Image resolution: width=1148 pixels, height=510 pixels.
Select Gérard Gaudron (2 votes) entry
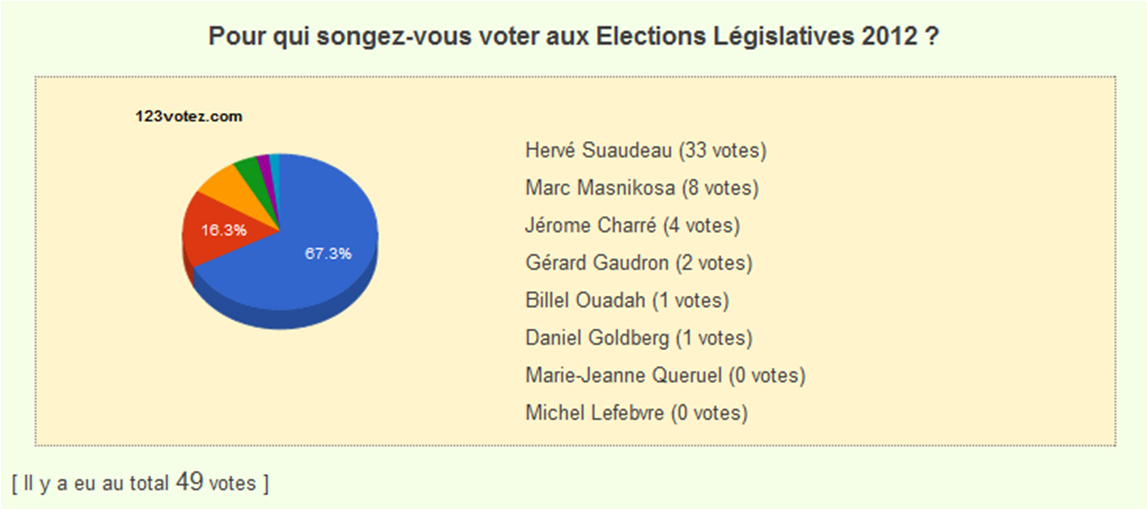[638, 263]
